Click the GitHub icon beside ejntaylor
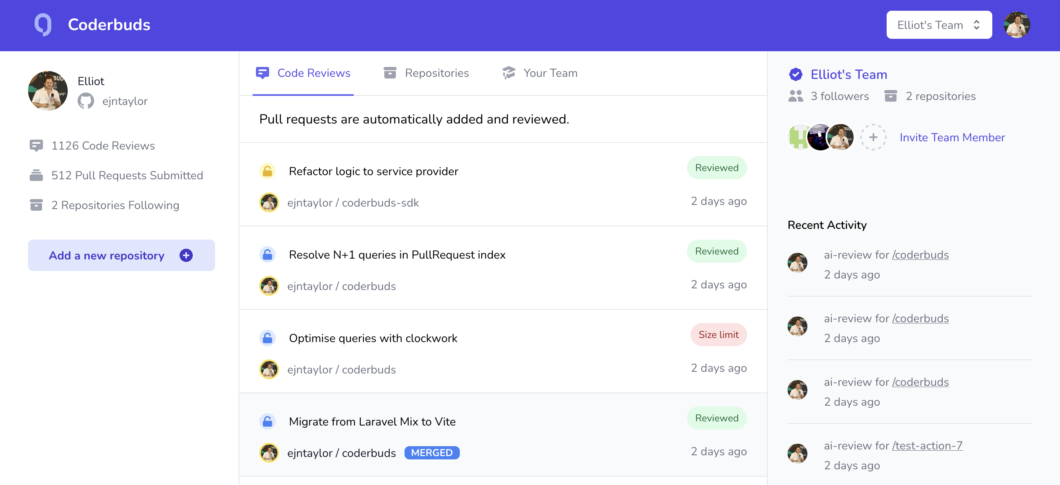 pos(86,101)
